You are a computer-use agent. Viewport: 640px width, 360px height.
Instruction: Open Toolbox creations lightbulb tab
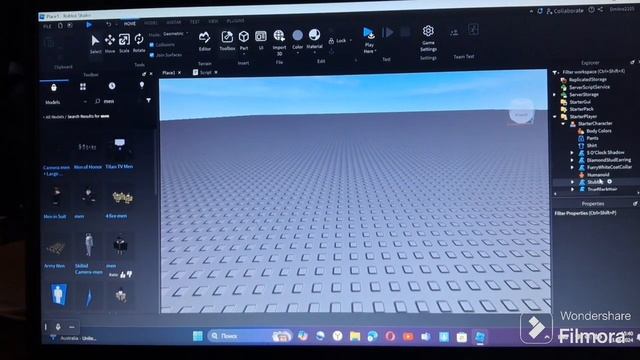click(x=142, y=85)
